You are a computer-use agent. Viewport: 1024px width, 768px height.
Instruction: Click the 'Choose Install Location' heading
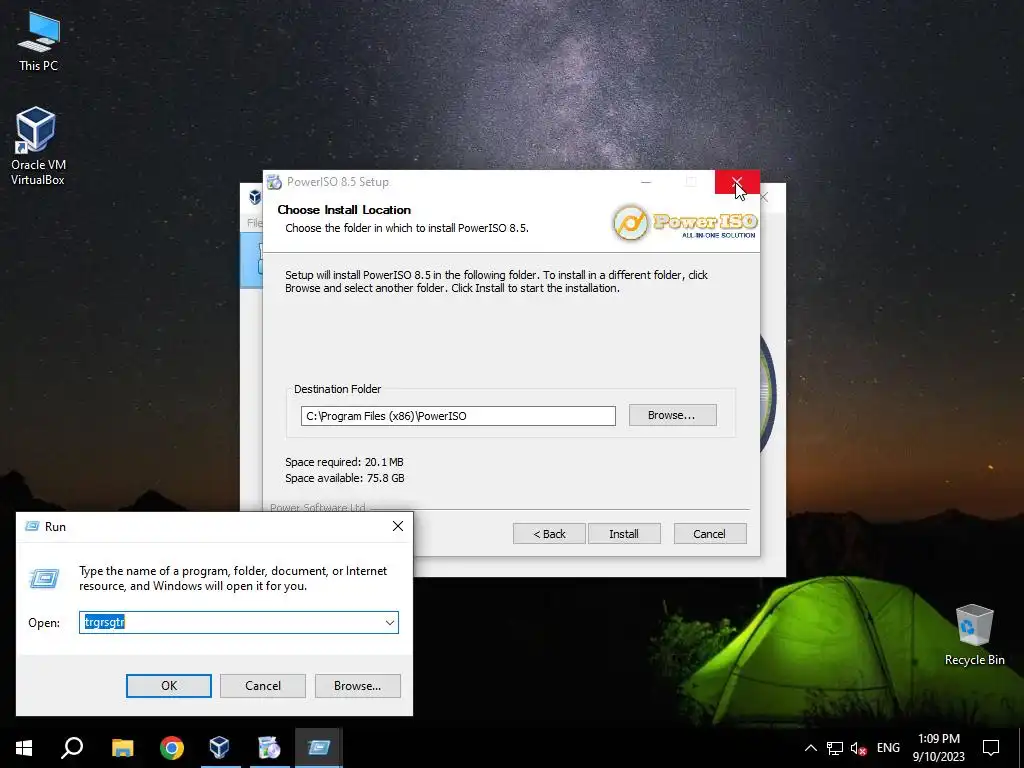344,210
